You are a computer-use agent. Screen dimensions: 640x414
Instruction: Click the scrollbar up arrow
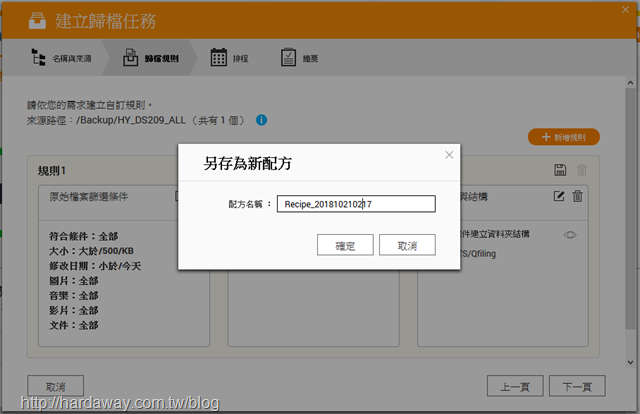pyautogui.click(x=630, y=83)
